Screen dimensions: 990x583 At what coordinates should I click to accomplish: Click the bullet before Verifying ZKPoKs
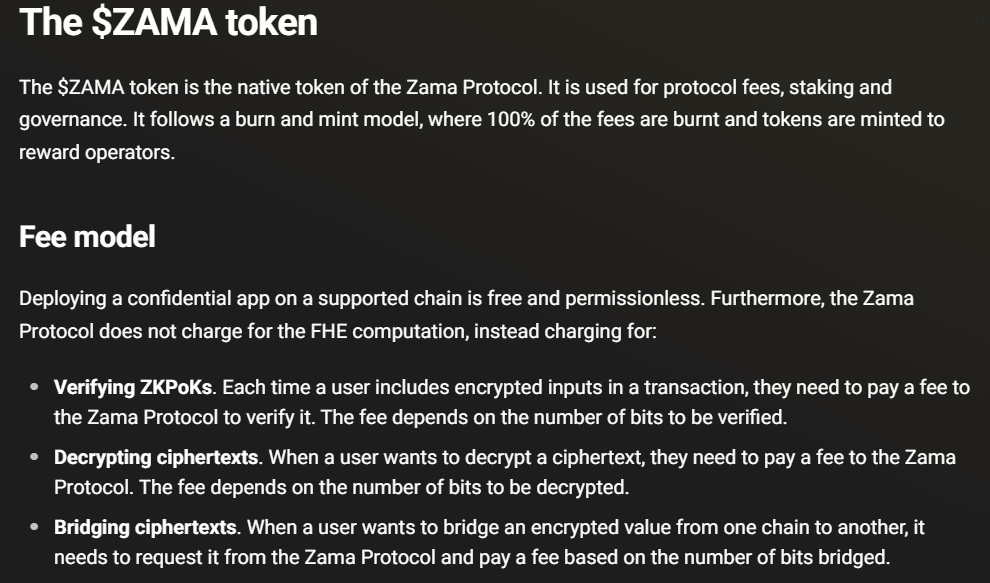(x=35, y=387)
